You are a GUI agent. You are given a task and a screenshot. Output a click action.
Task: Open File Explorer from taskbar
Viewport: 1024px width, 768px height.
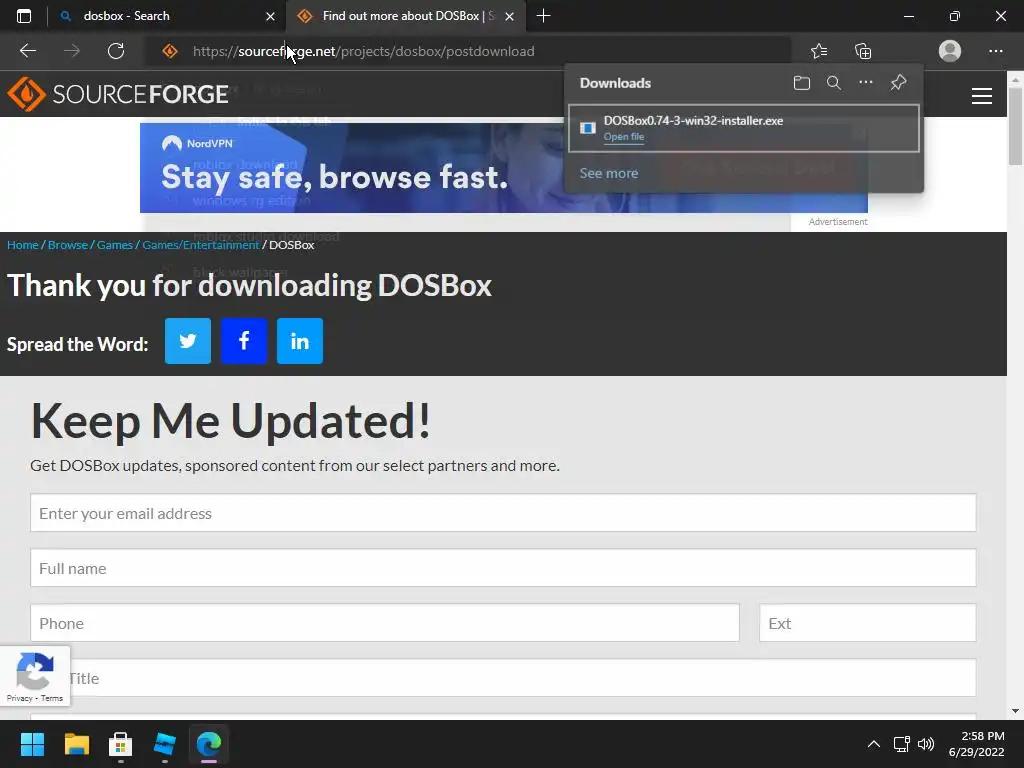(x=76, y=744)
